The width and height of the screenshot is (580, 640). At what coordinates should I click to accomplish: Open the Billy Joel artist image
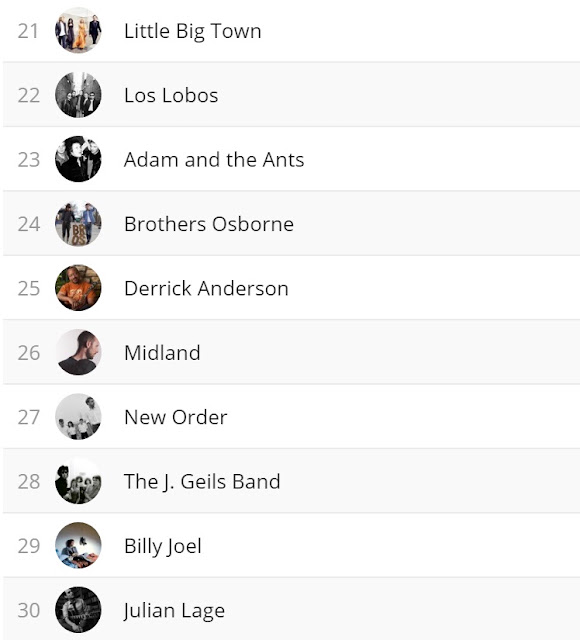pyautogui.click(x=78, y=545)
